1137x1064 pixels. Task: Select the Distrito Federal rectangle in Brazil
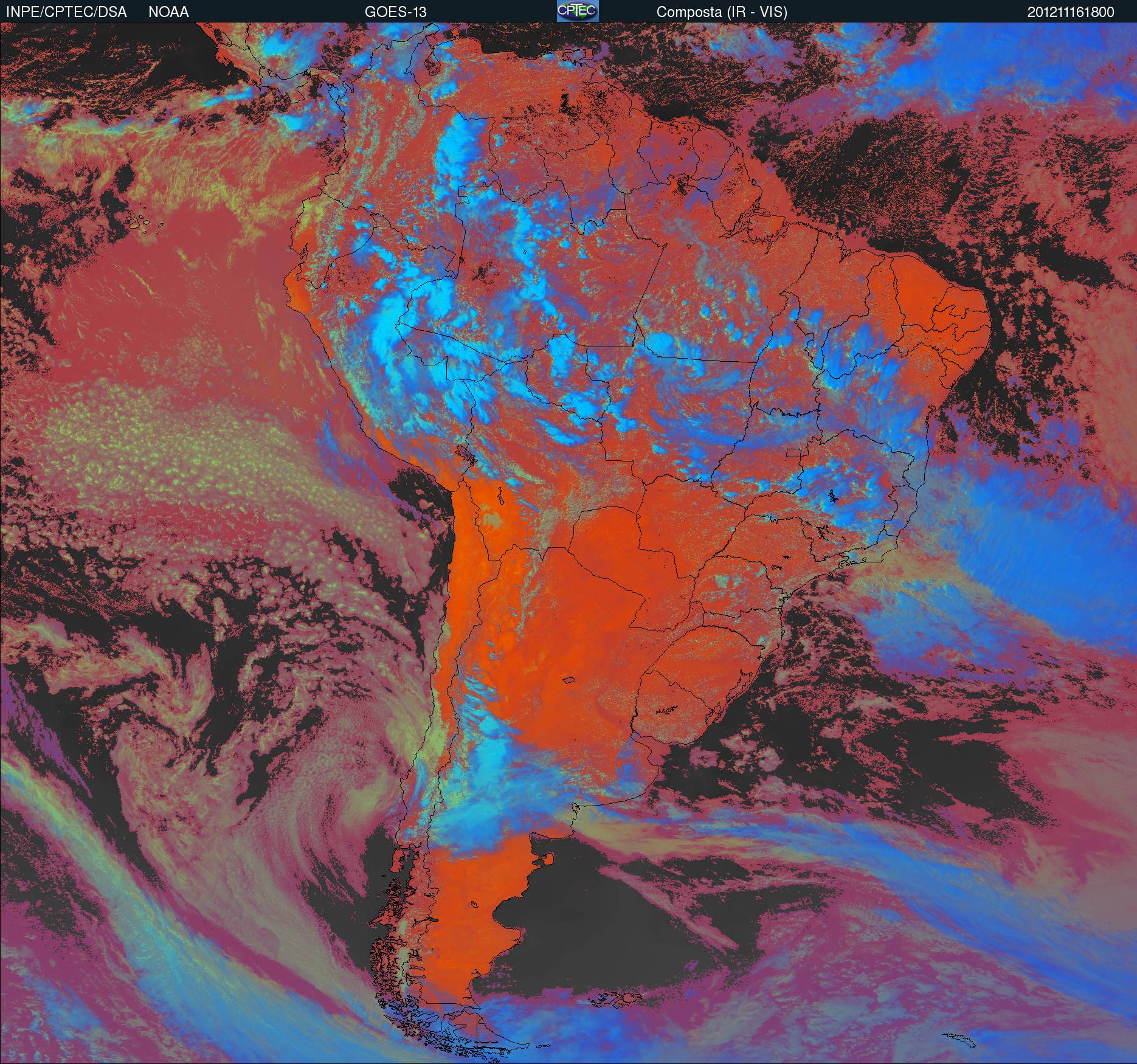793,452
